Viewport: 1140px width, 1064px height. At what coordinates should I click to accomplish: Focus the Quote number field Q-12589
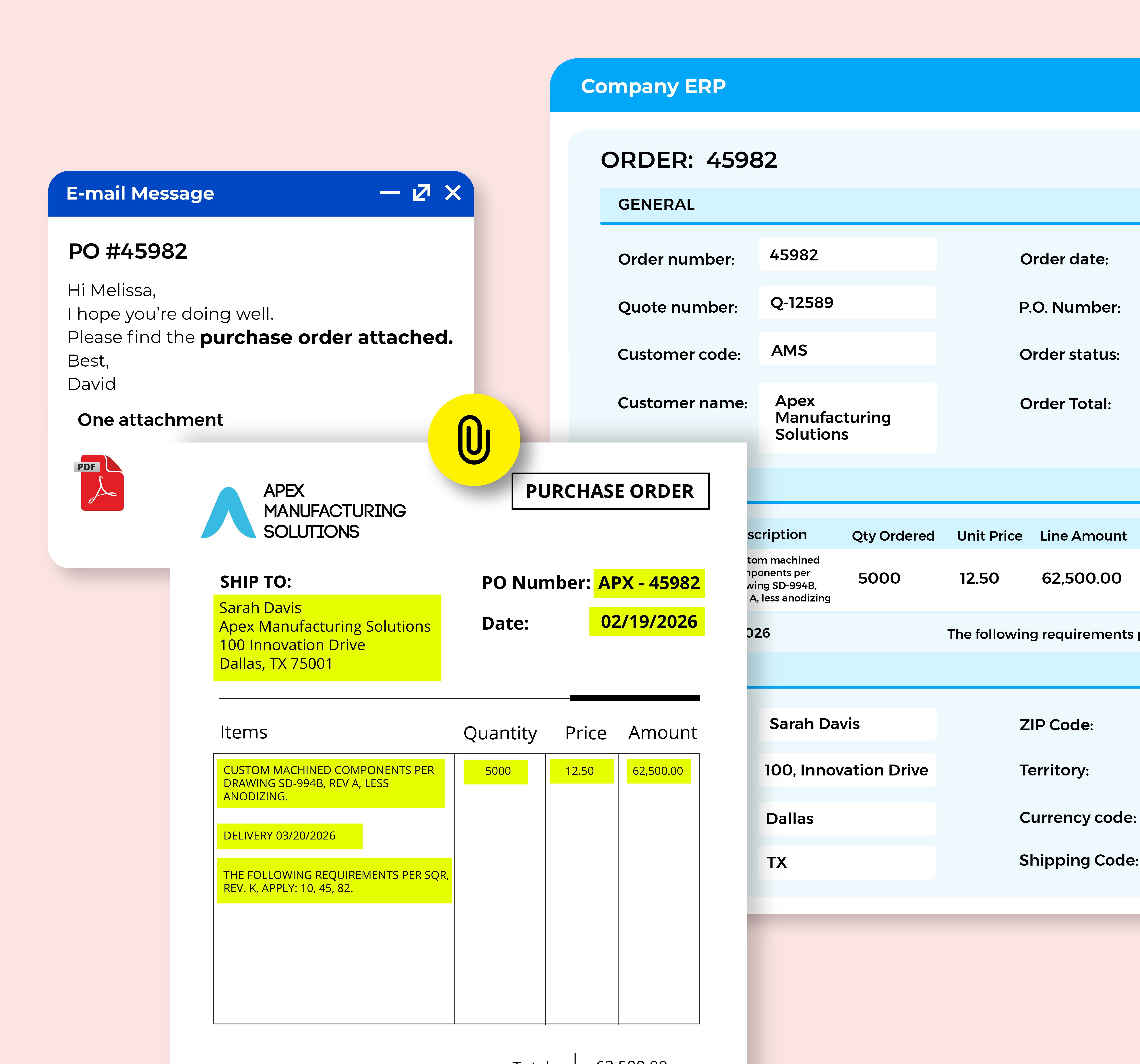pyautogui.click(x=847, y=303)
